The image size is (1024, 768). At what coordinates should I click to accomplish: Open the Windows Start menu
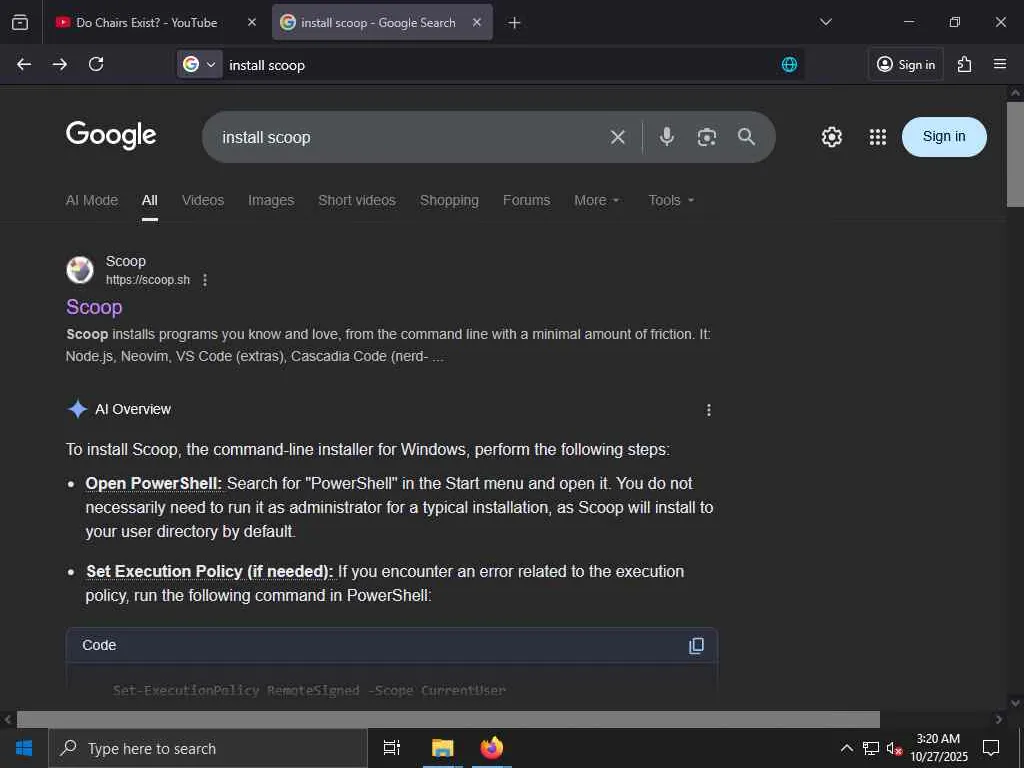(x=24, y=748)
